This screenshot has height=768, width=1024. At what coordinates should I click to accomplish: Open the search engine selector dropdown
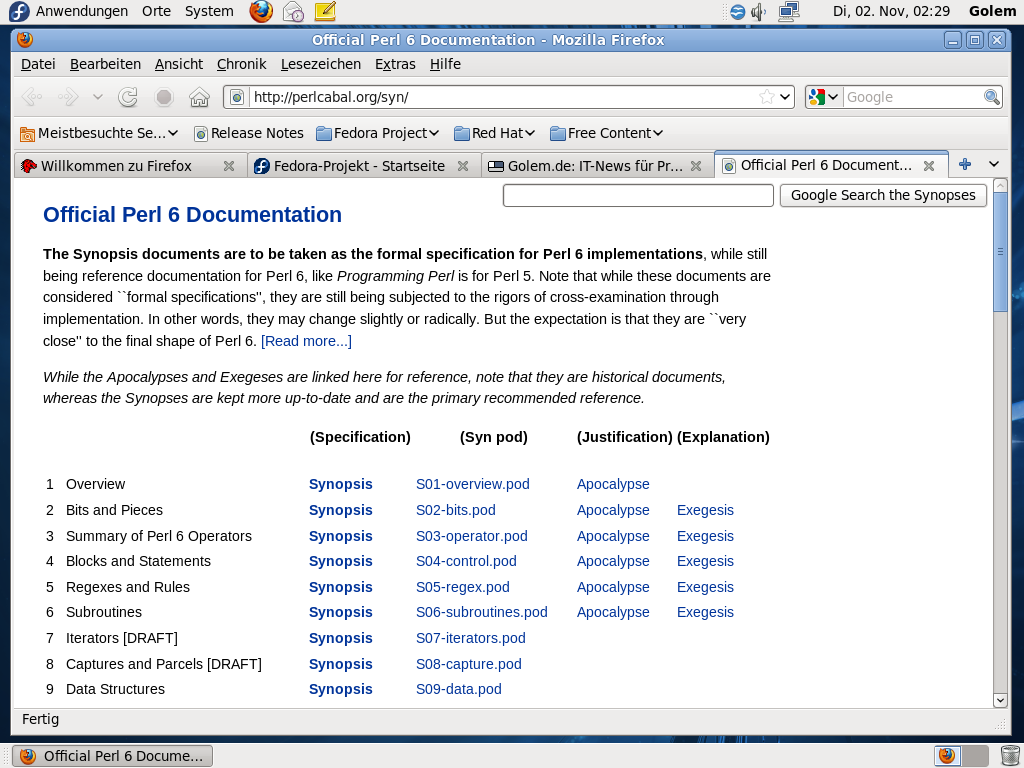pyautogui.click(x=824, y=97)
